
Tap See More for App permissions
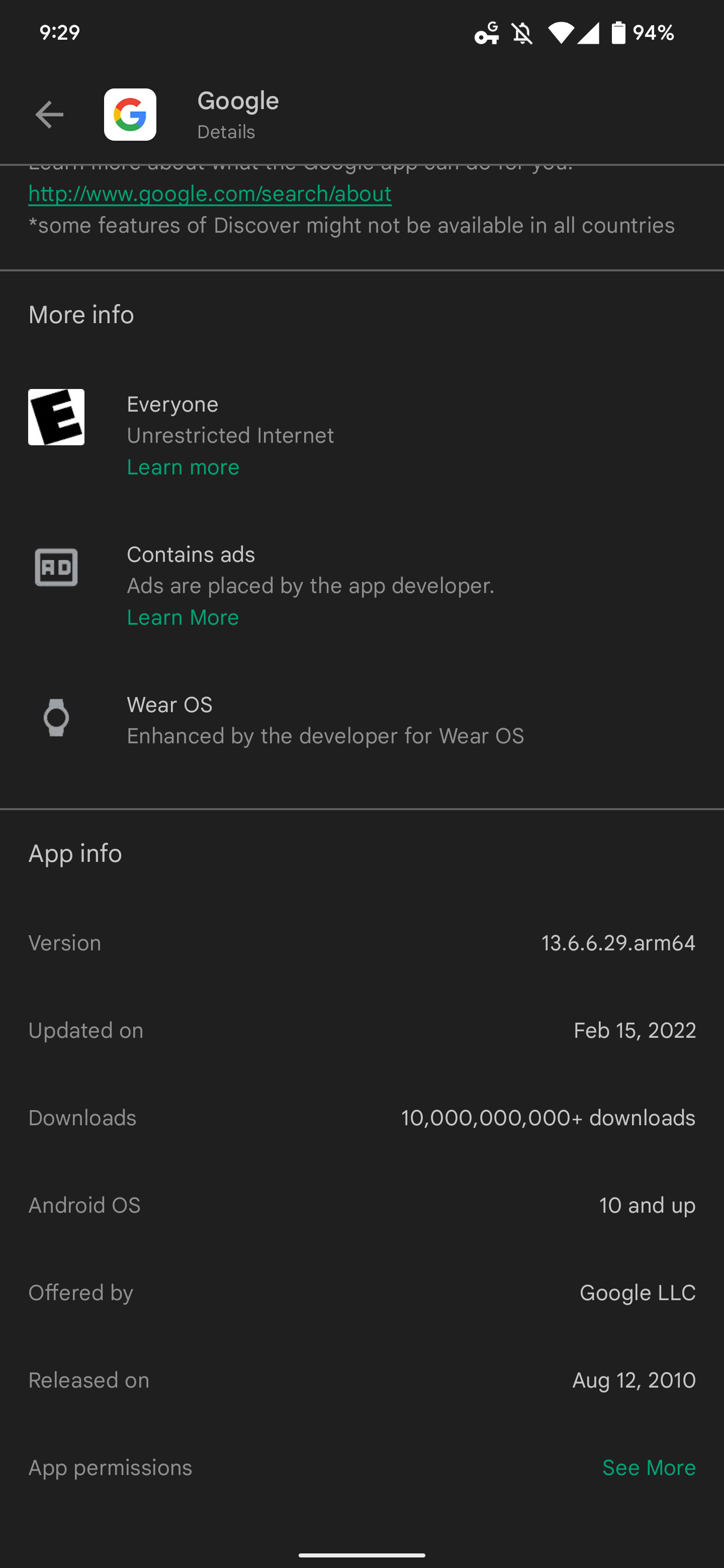pyautogui.click(x=649, y=1467)
